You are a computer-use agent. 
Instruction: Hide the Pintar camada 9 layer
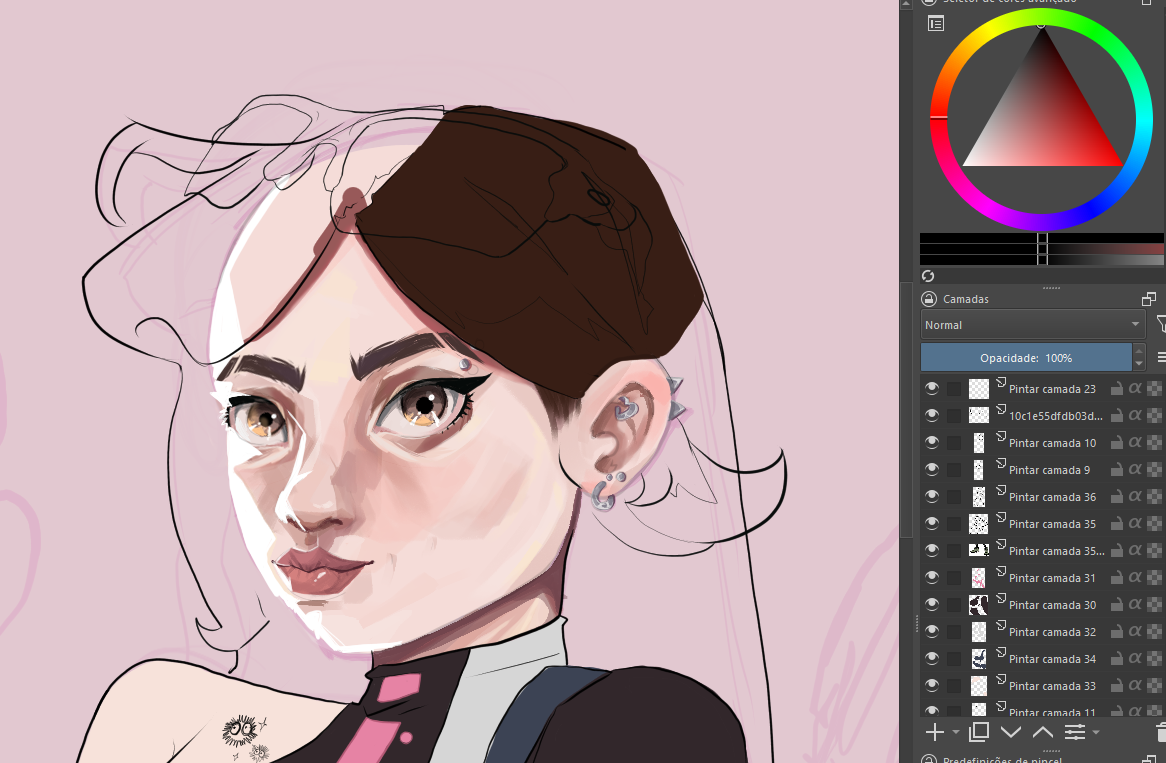coord(932,469)
